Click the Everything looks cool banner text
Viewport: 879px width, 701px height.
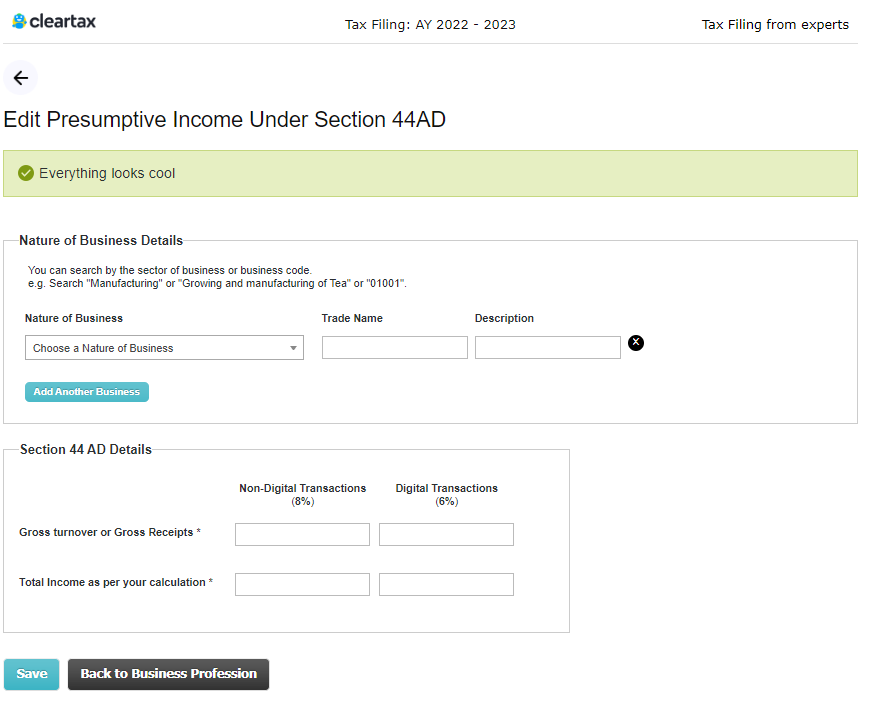[107, 173]
